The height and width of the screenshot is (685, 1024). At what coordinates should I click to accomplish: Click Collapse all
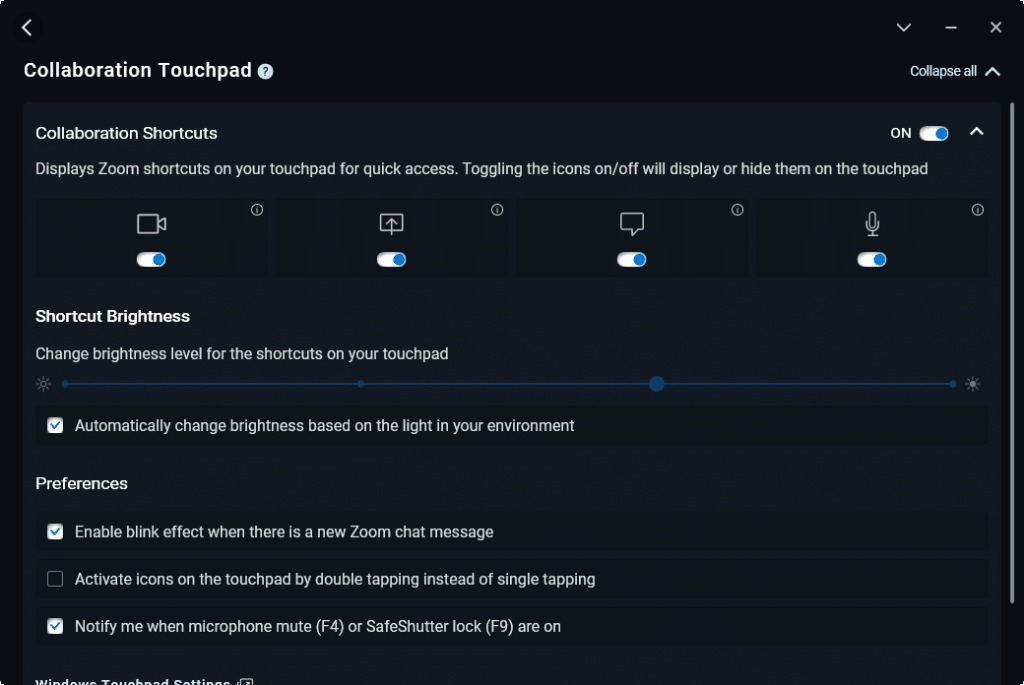(955, 71)
